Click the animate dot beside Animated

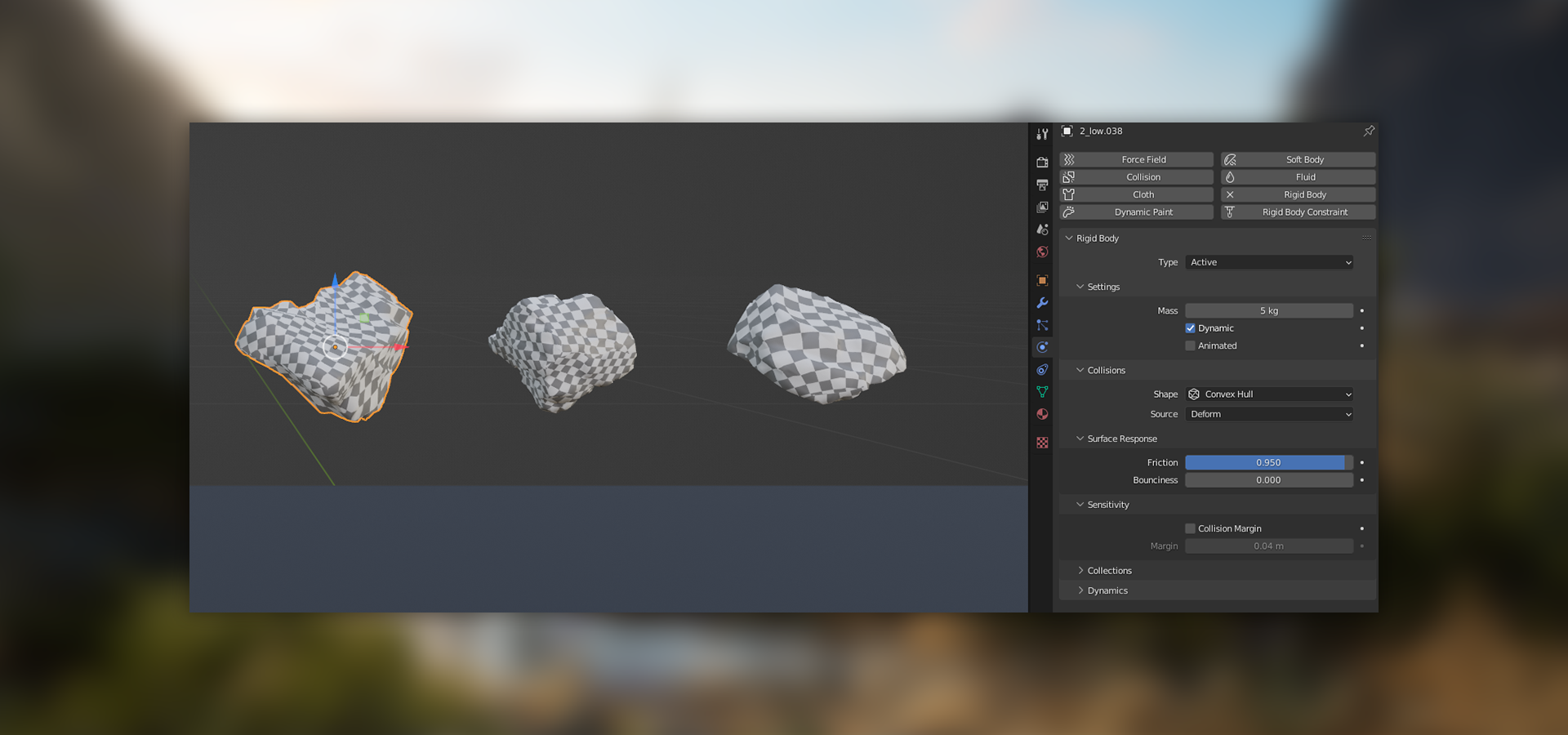[x=1362, y=346]
